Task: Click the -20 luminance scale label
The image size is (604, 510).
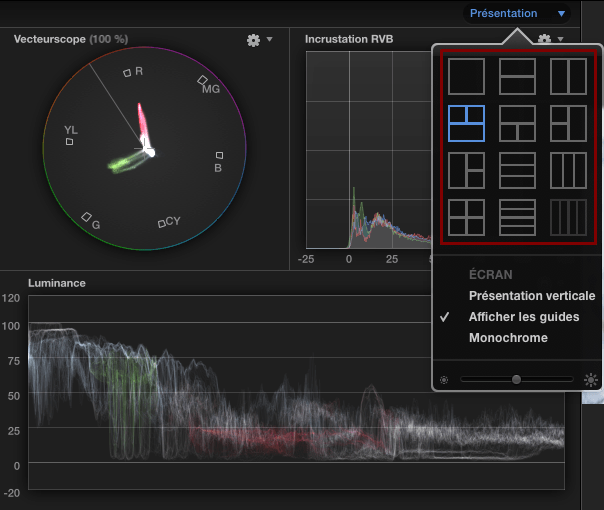Action: (12, 493)
